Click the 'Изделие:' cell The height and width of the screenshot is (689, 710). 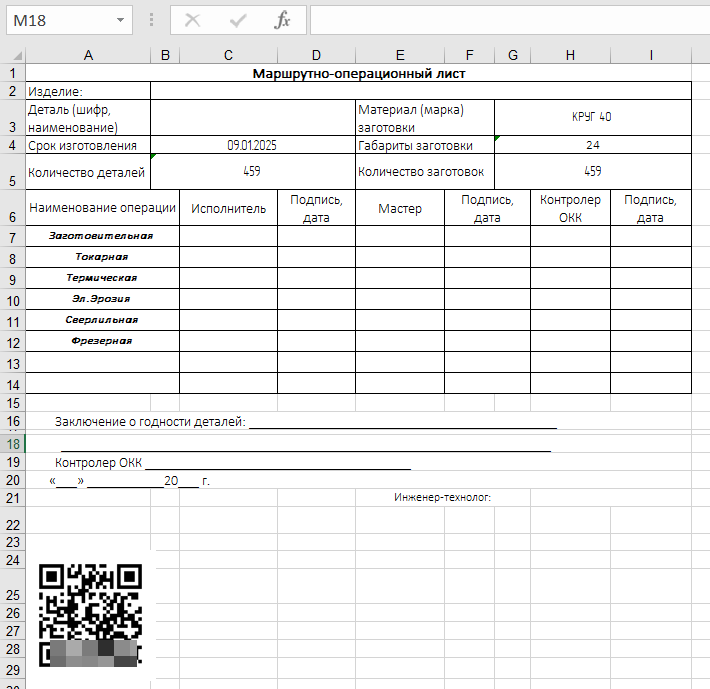click(88, 91)
